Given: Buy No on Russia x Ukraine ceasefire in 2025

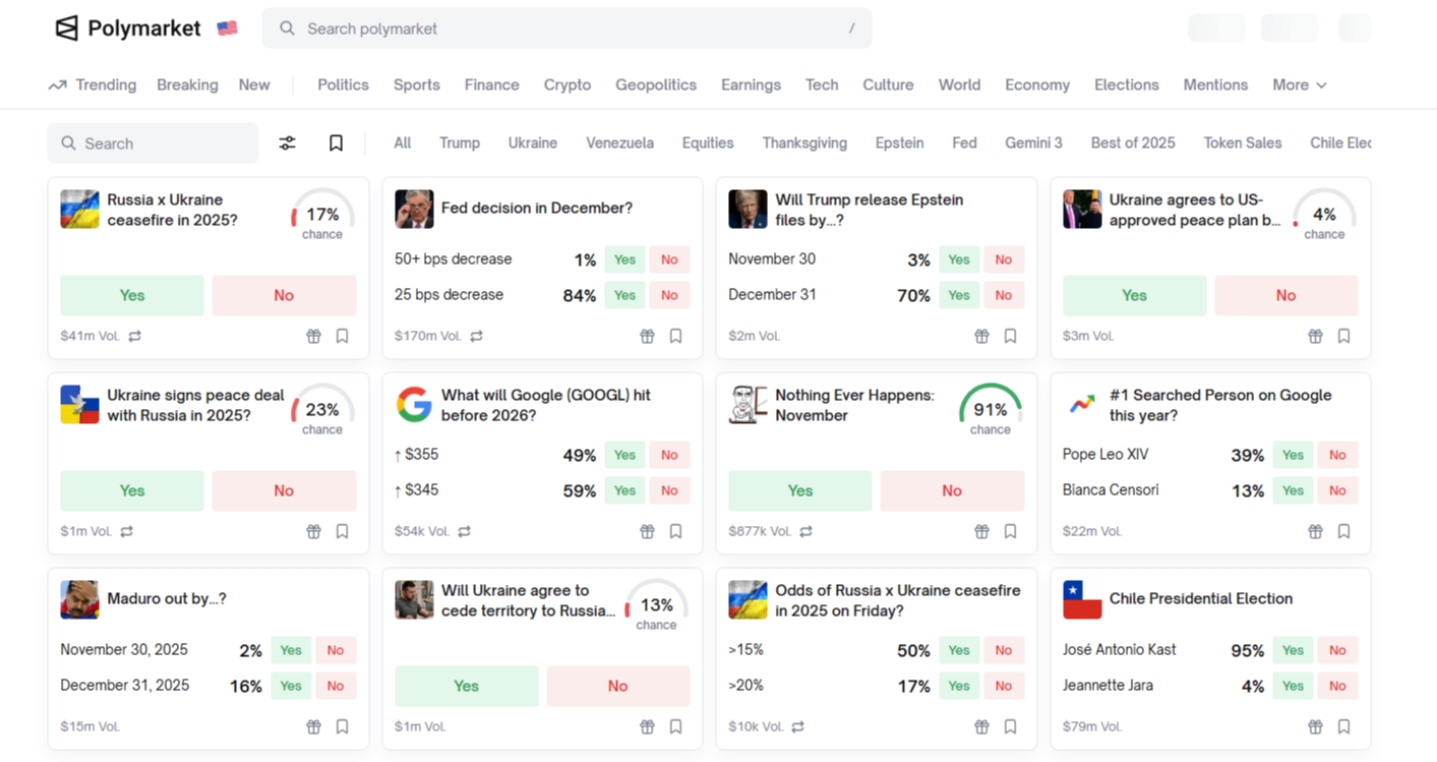Looking at the screenshot, I should click(x=284, y=295).
